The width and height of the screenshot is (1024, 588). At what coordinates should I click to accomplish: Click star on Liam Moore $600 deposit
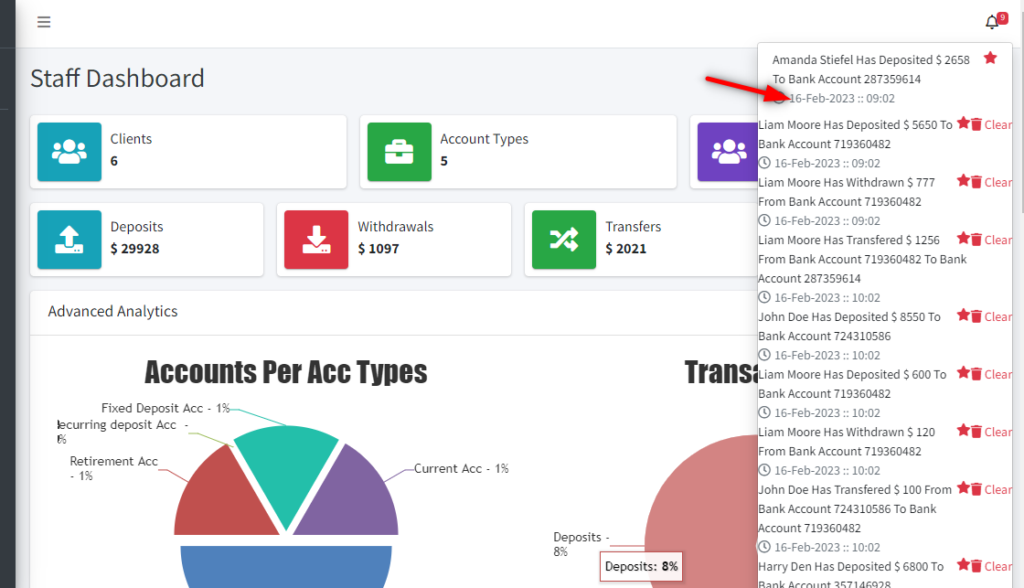(963, 372)
